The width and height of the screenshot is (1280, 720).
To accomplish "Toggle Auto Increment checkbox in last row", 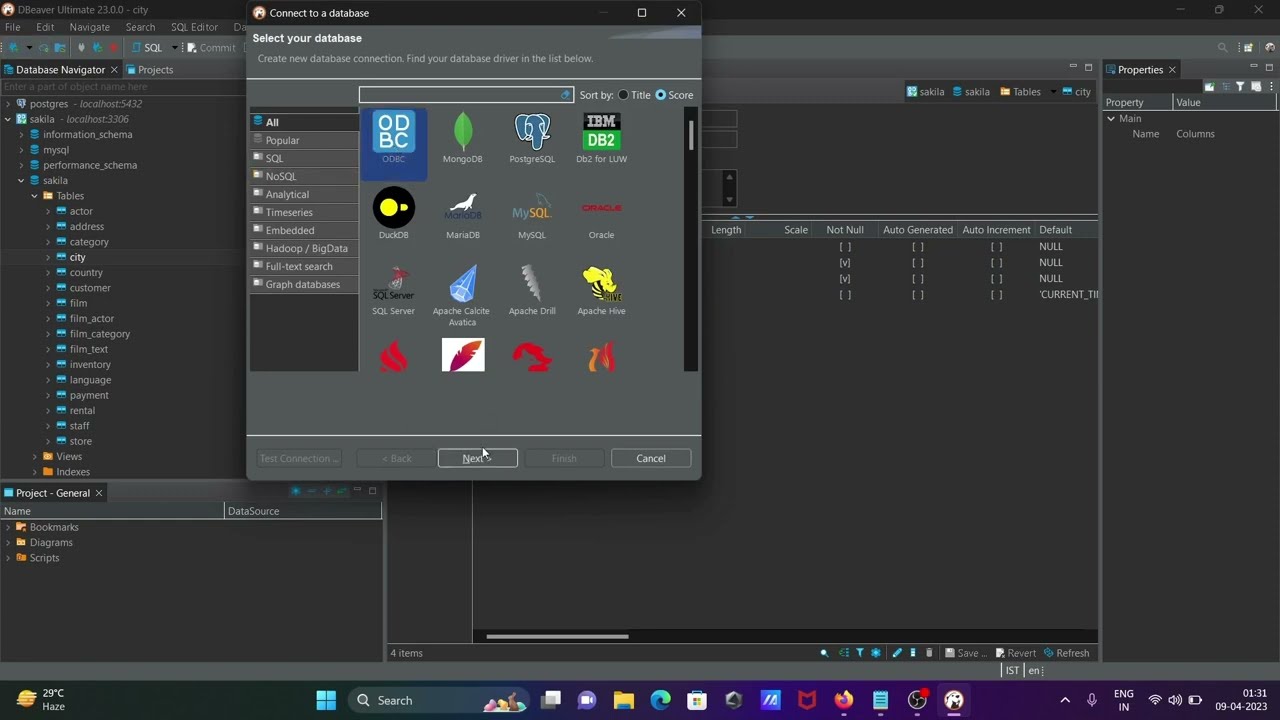I will 996,295.
